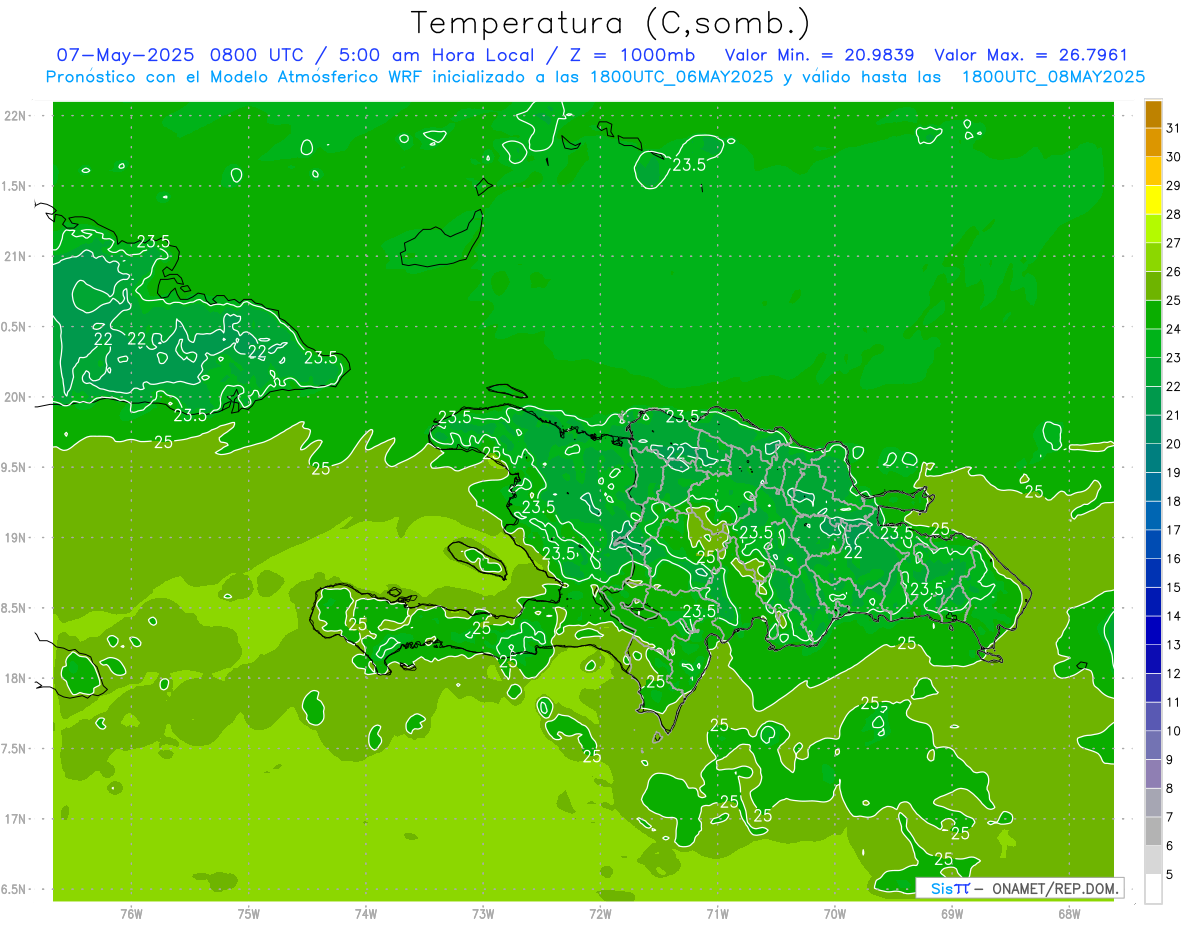
Task: Click the '73W' longitude axis label
Action: [x=483, y=914]
